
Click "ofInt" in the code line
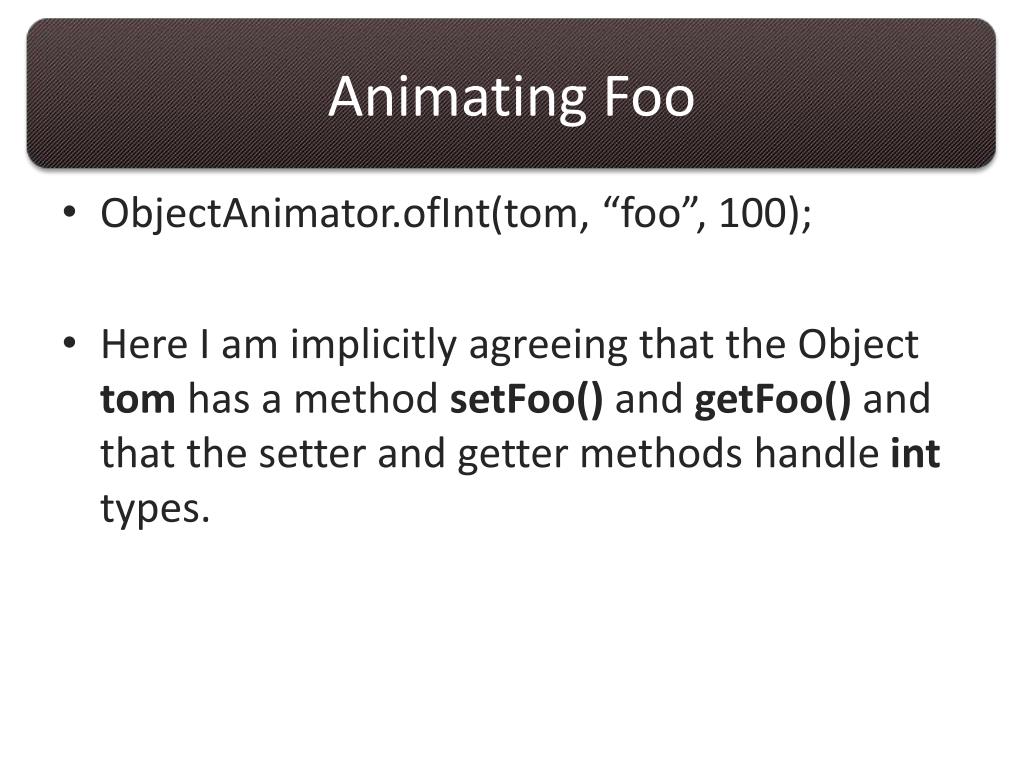(446, 213)
